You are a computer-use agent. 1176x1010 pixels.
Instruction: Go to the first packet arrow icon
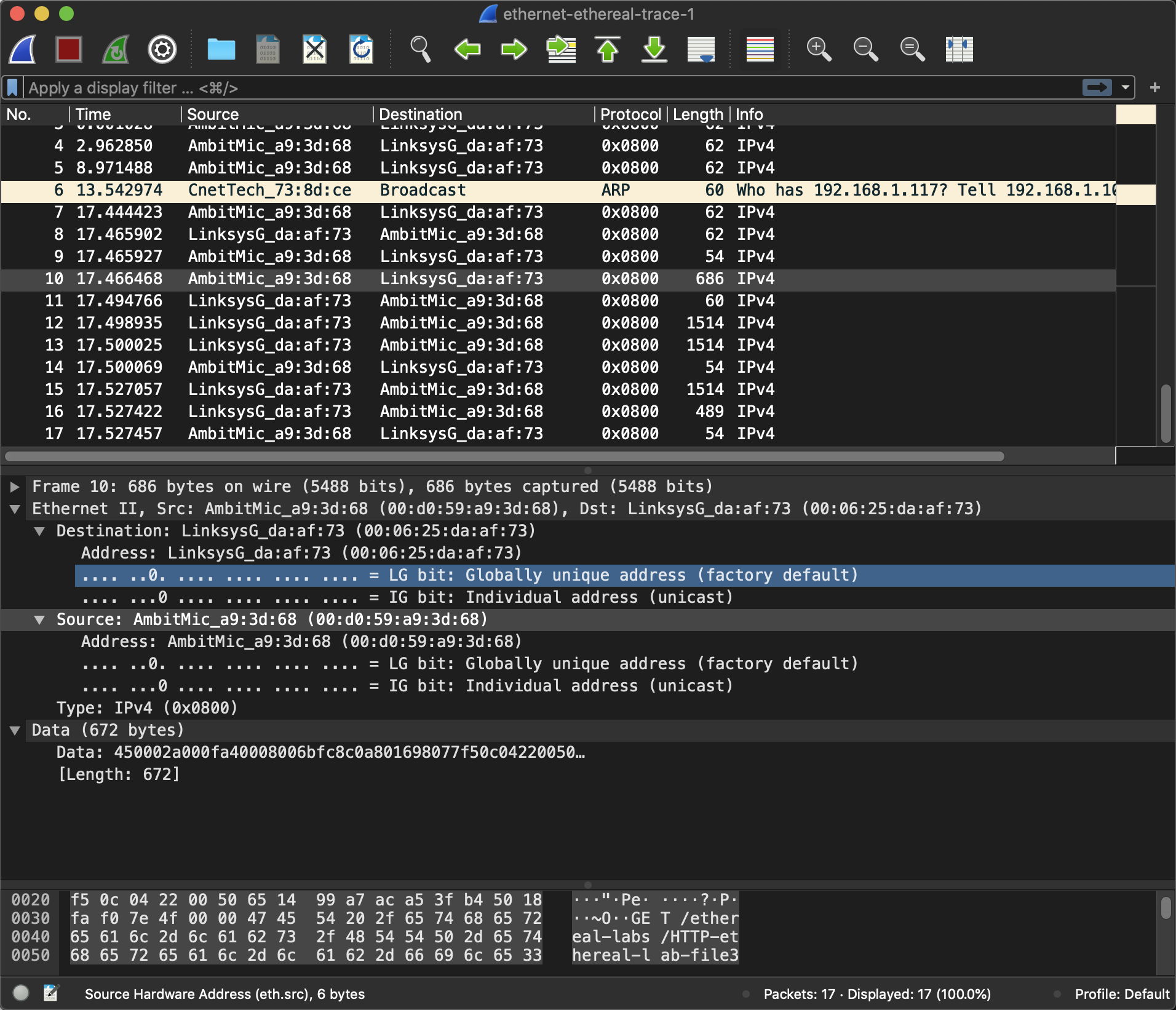pyautogui.click(x=608, y=49)
